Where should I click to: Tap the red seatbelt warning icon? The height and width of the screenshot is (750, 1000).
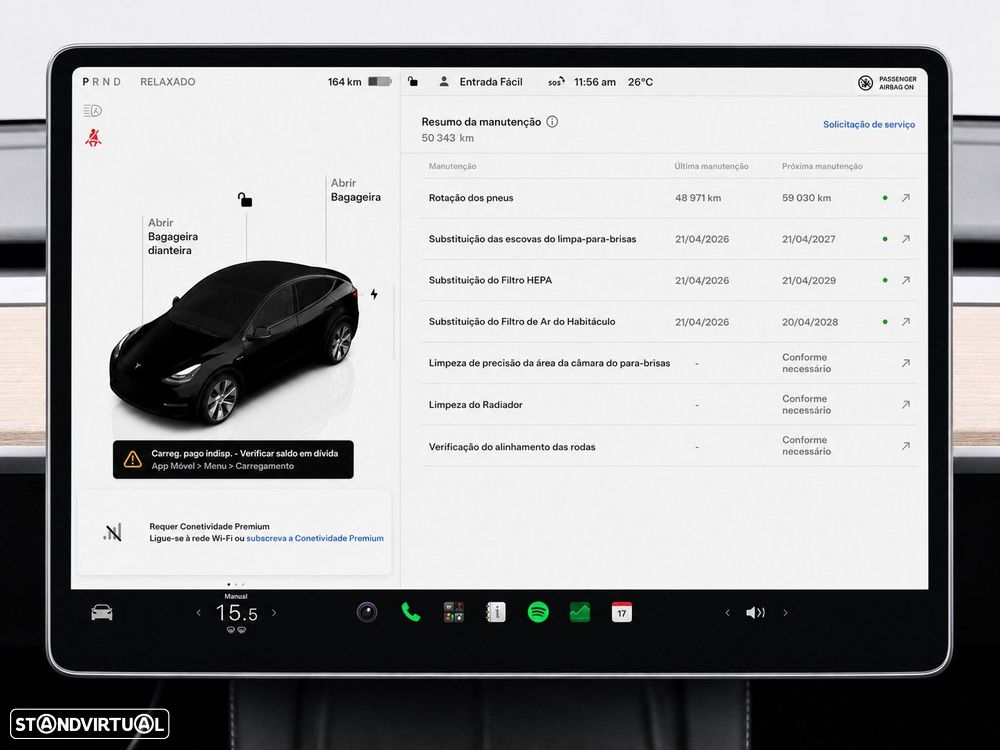click(x=93, y=137)
